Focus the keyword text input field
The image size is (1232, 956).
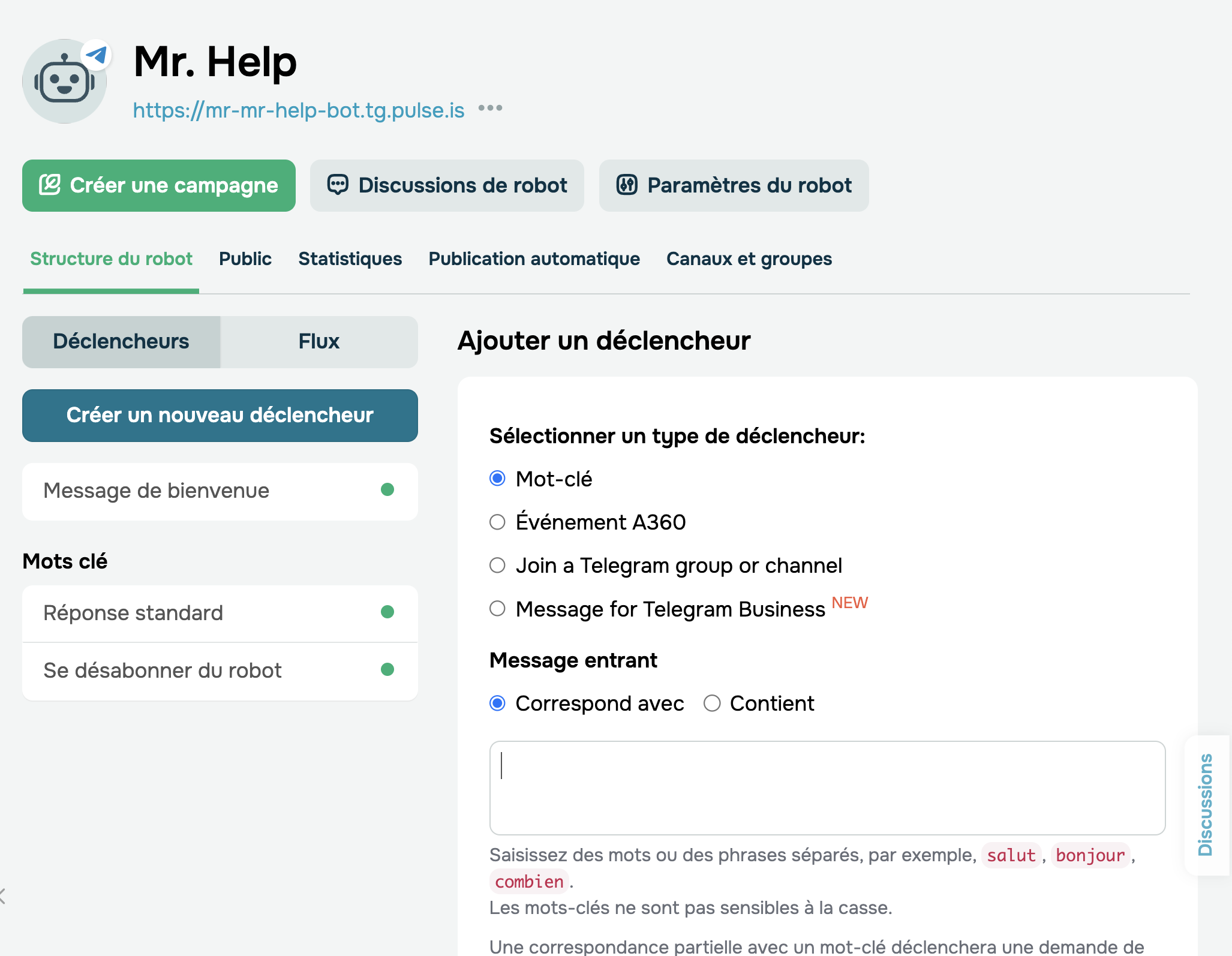[x=827, y=788]
